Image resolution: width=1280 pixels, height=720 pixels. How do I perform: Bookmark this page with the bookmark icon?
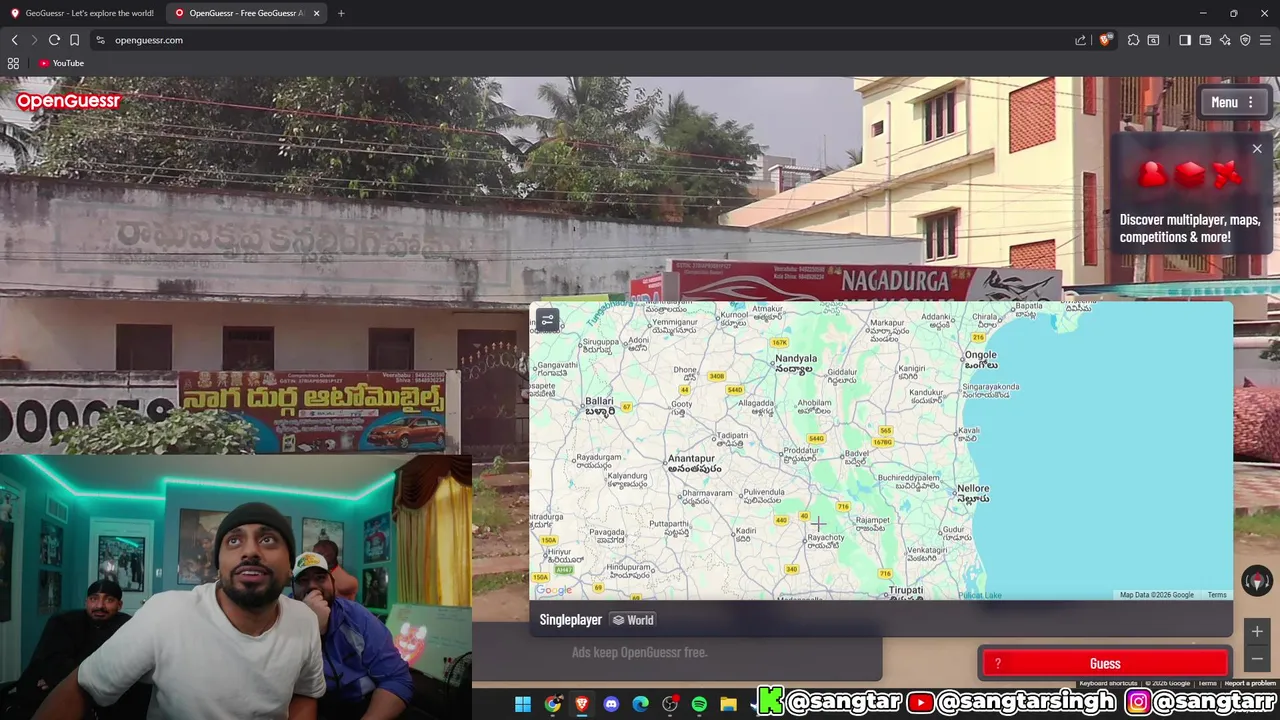[74, 40]
